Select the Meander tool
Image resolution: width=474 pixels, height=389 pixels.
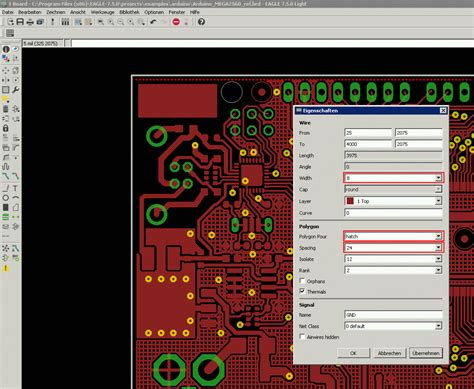6,166
